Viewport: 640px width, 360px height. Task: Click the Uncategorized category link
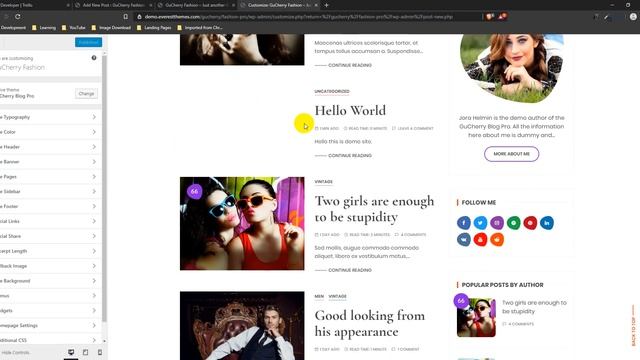pos(332,91)
